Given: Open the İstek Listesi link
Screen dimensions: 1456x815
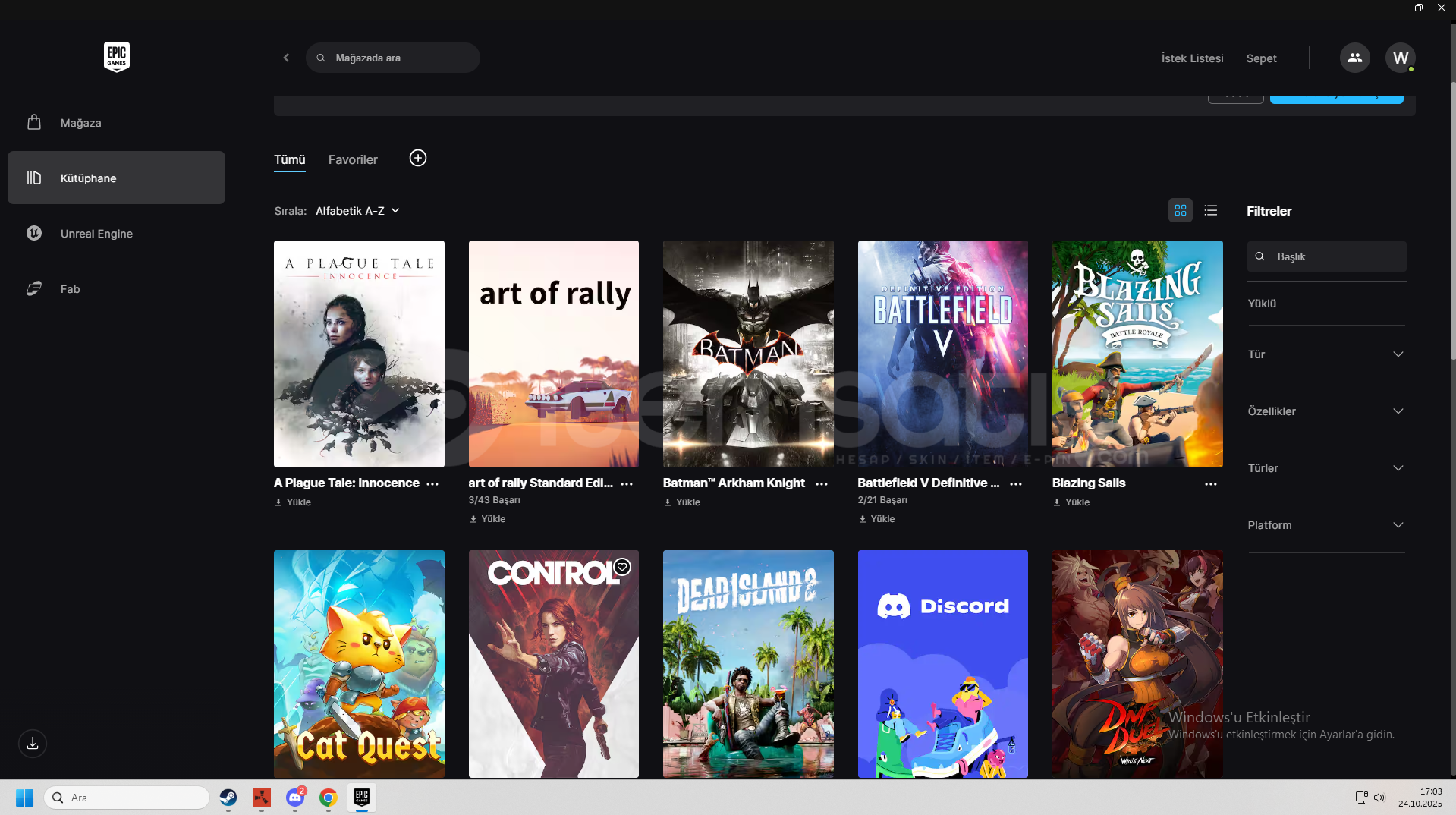Looking at the screenshot, I should point(1192,58).
